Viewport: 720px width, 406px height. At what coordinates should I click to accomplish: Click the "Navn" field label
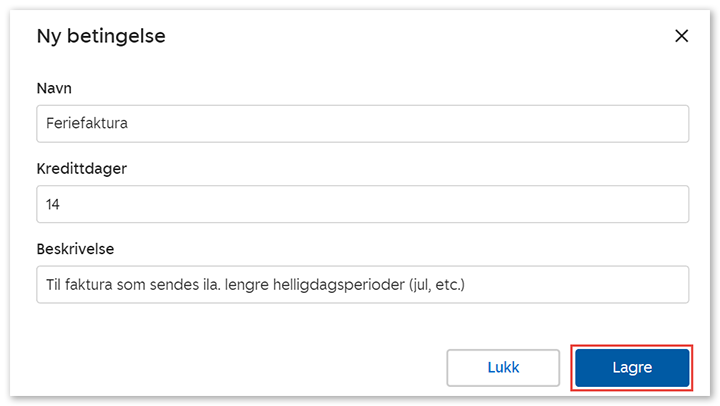click(54, 88)
